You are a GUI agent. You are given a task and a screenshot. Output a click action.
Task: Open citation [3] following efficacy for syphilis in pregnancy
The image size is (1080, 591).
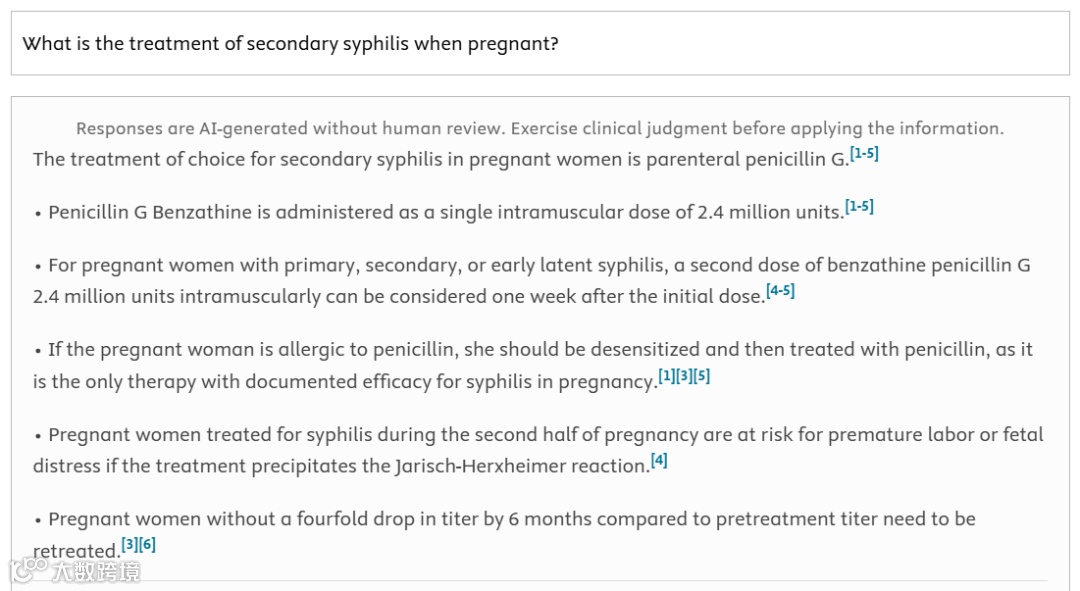click(x=683, y=376)
